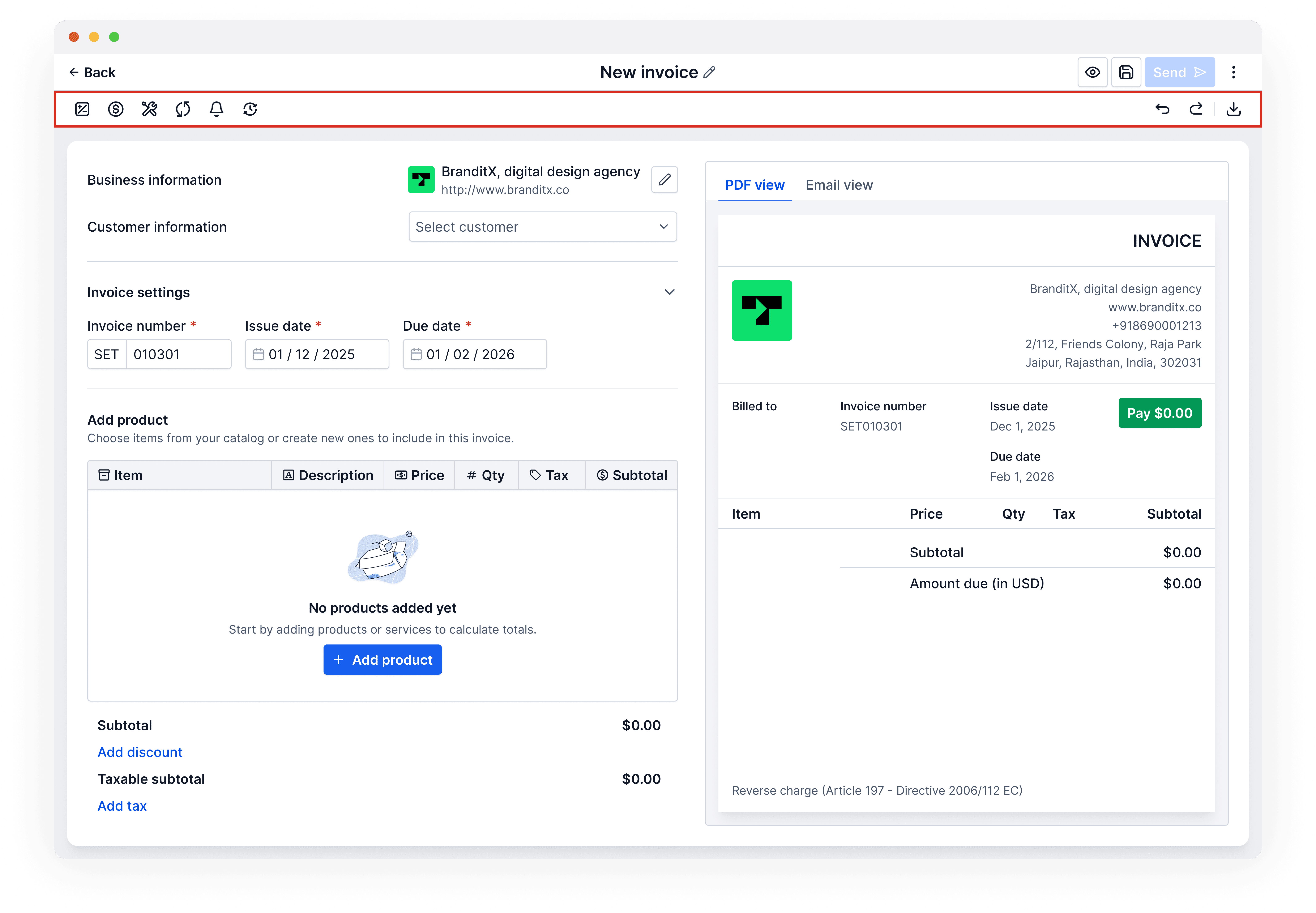
Task: Click the wrench and pen customization icon
Action: [x=149, y=109]
